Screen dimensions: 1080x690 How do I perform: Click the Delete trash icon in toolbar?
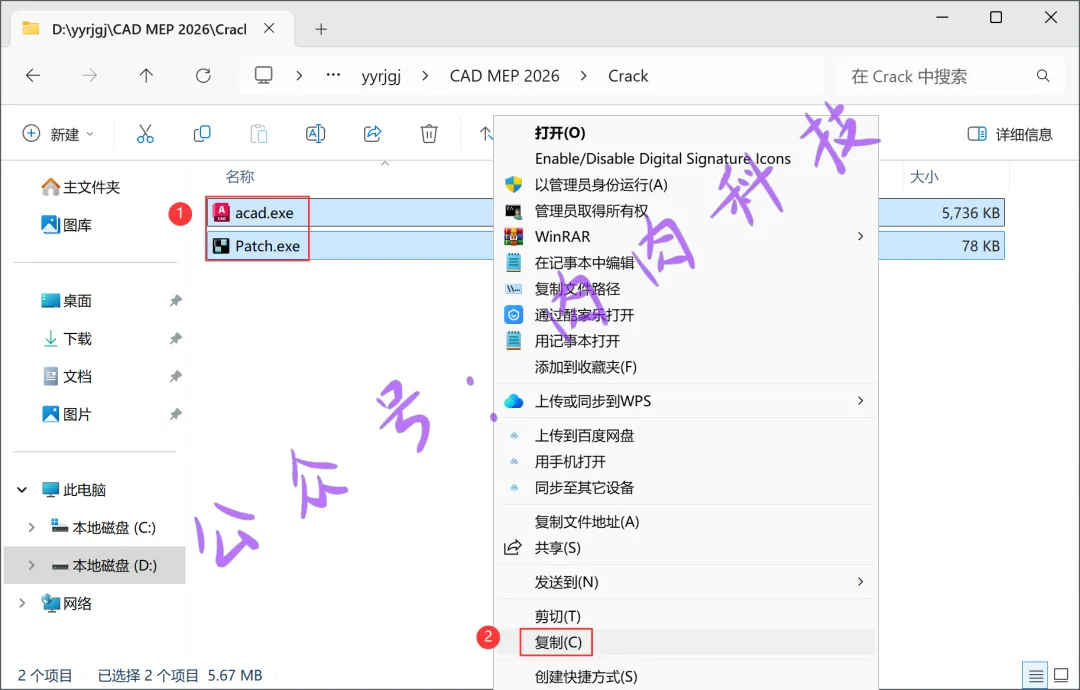[429, 134]
